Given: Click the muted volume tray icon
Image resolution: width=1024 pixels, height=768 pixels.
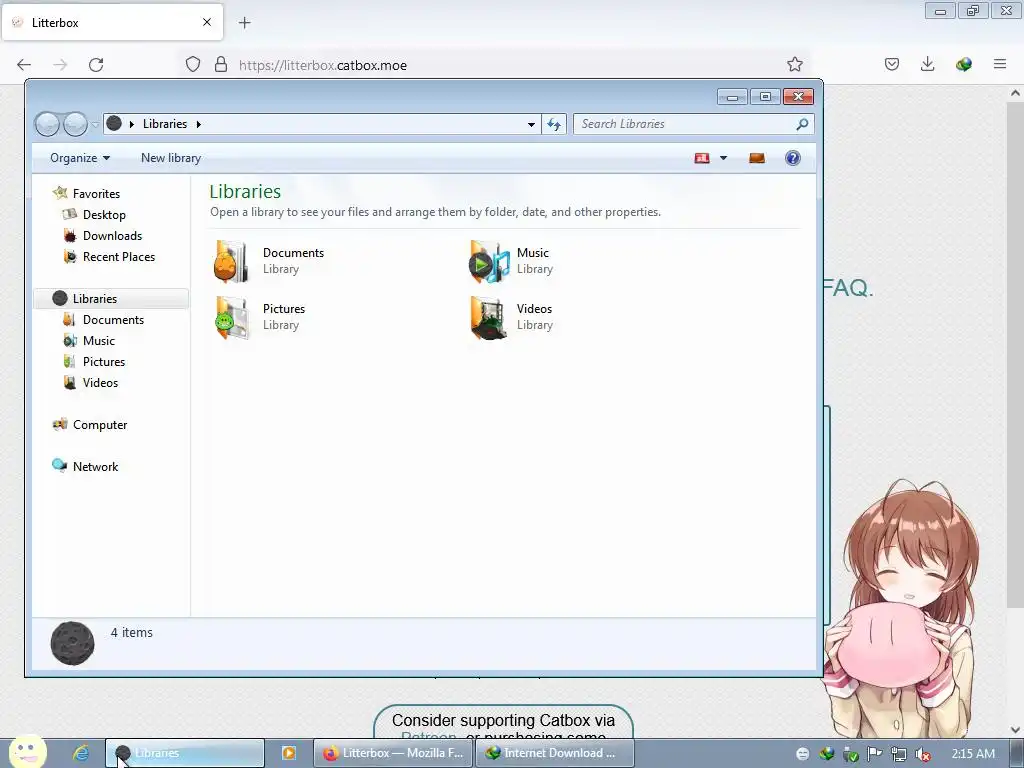Looking at the screenshot, I should click(x=923, y=754).
